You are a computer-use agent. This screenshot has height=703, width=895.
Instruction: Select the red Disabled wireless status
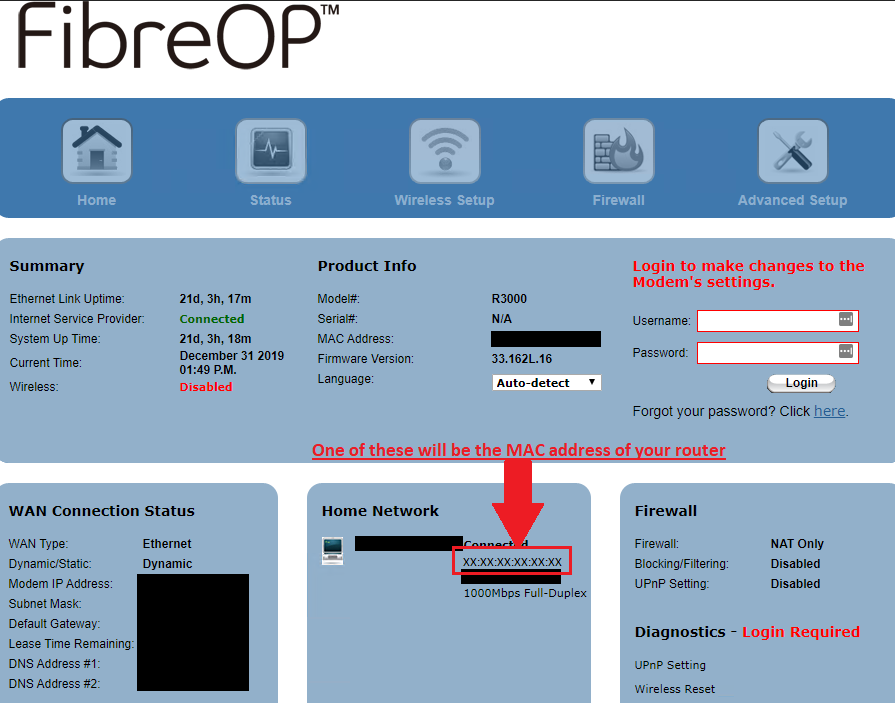[x=206, y=387]
